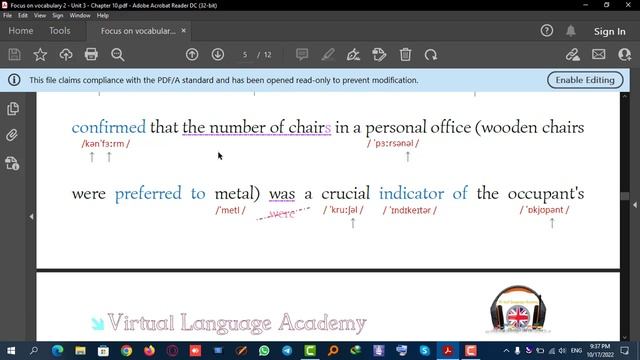Rotate page with circular arrow icon
Viewport: 640px width, 360px height.
(x=431, y=55)
